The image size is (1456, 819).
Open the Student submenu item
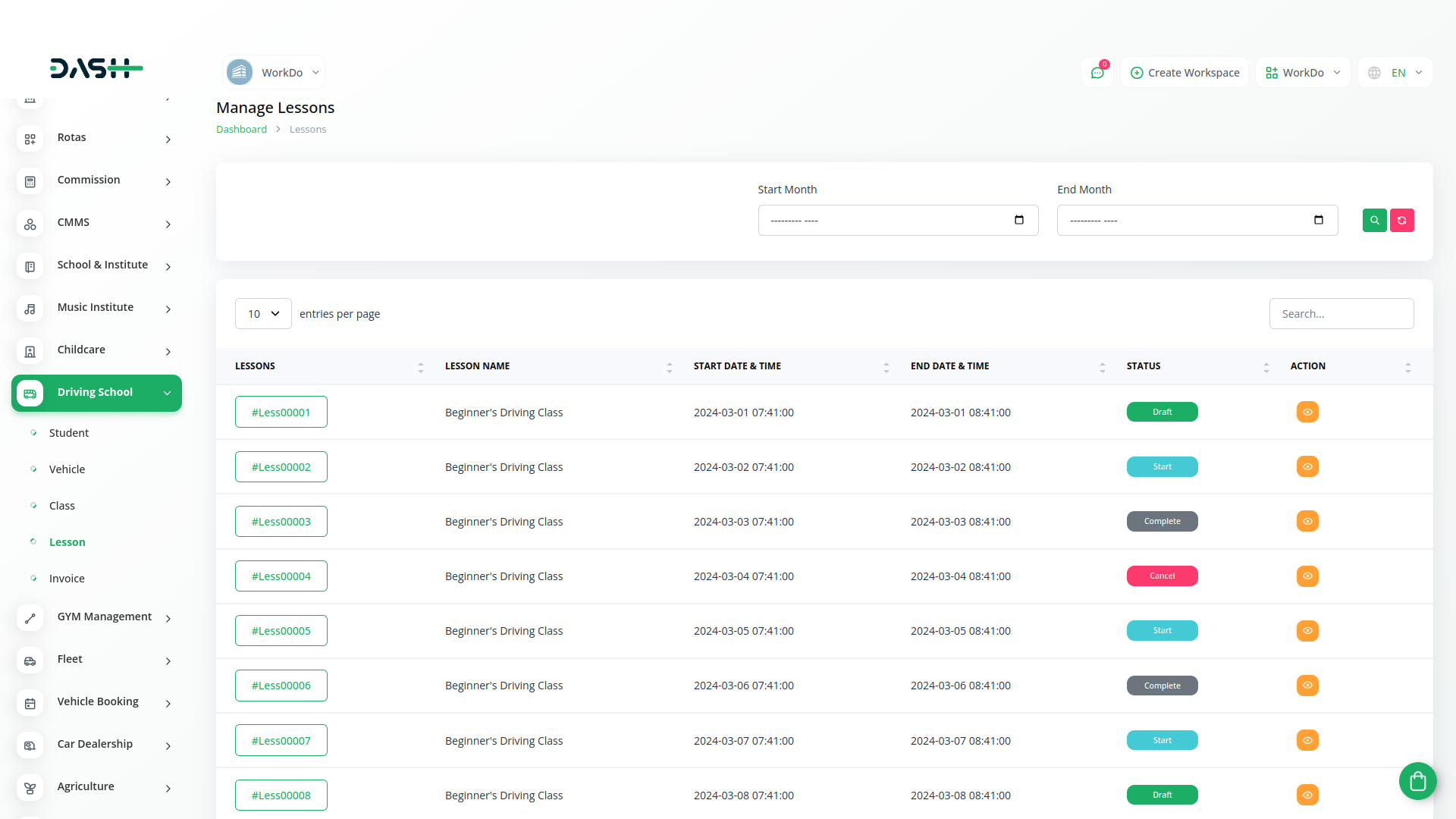point(69,433)
